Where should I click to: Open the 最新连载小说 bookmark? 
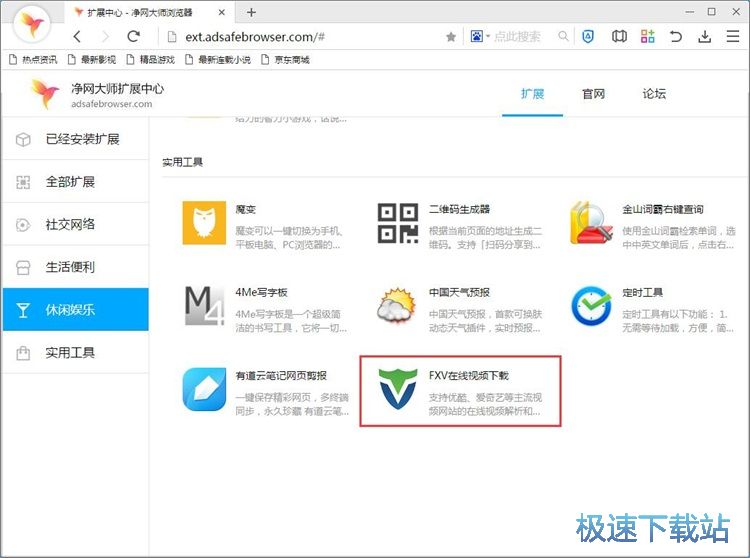pos(218,59)
